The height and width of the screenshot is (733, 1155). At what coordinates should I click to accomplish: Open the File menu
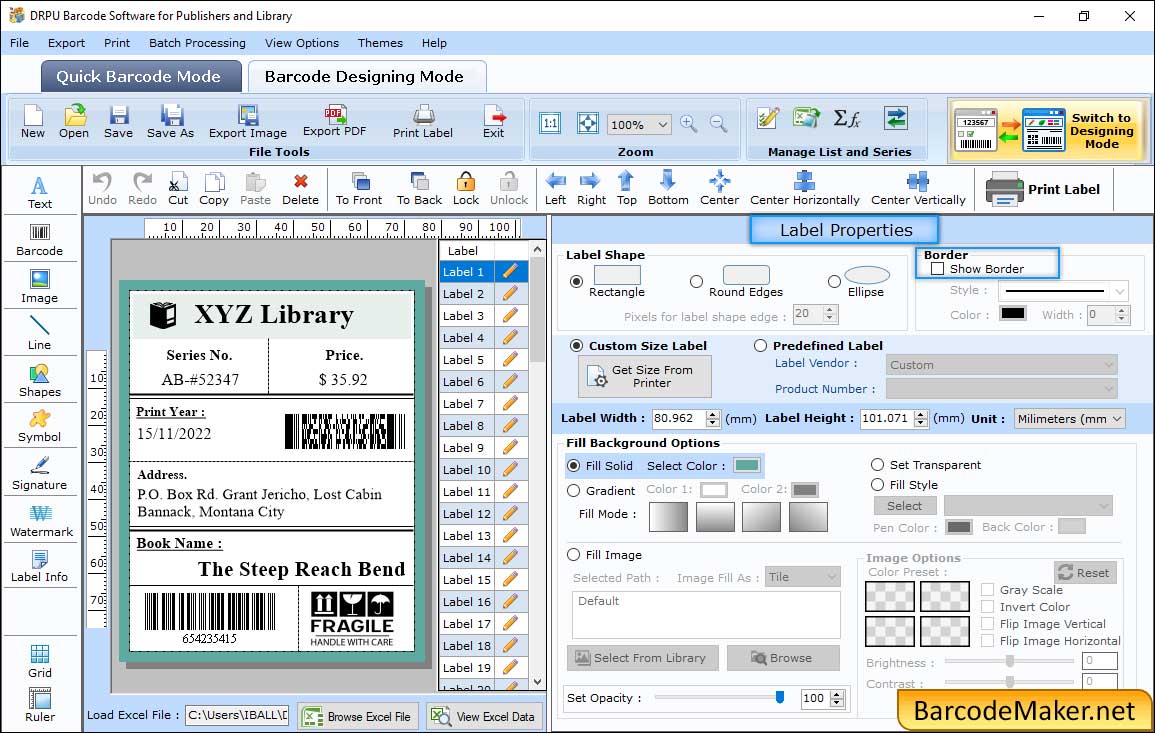pos(20,43)
